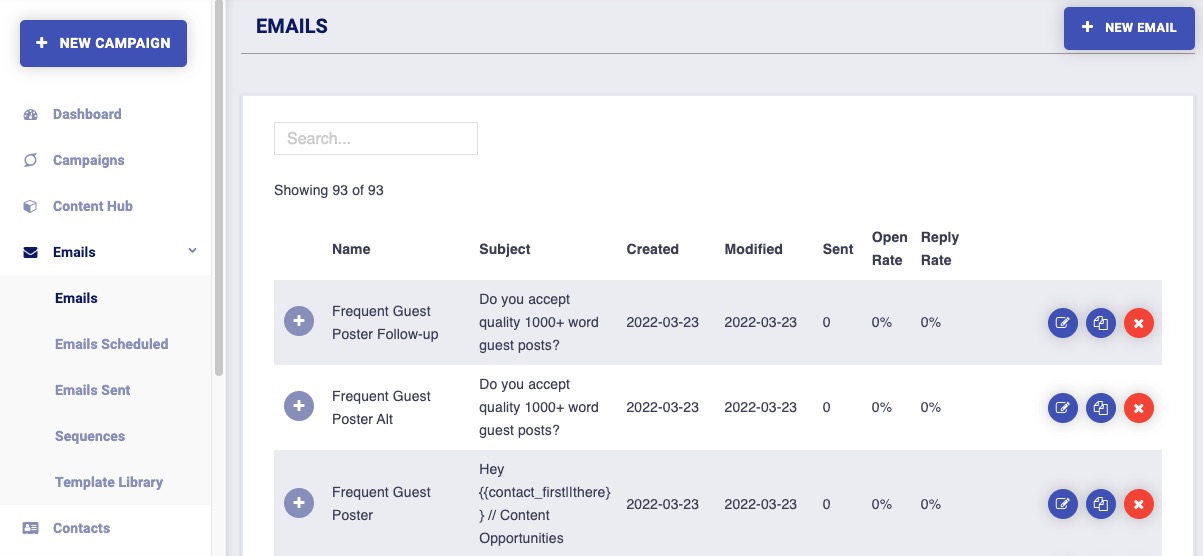This screenshot has height=556, width=1203.
Task: Edit the Frequent Guest Poster Alt email
Action: (1063, 408)
